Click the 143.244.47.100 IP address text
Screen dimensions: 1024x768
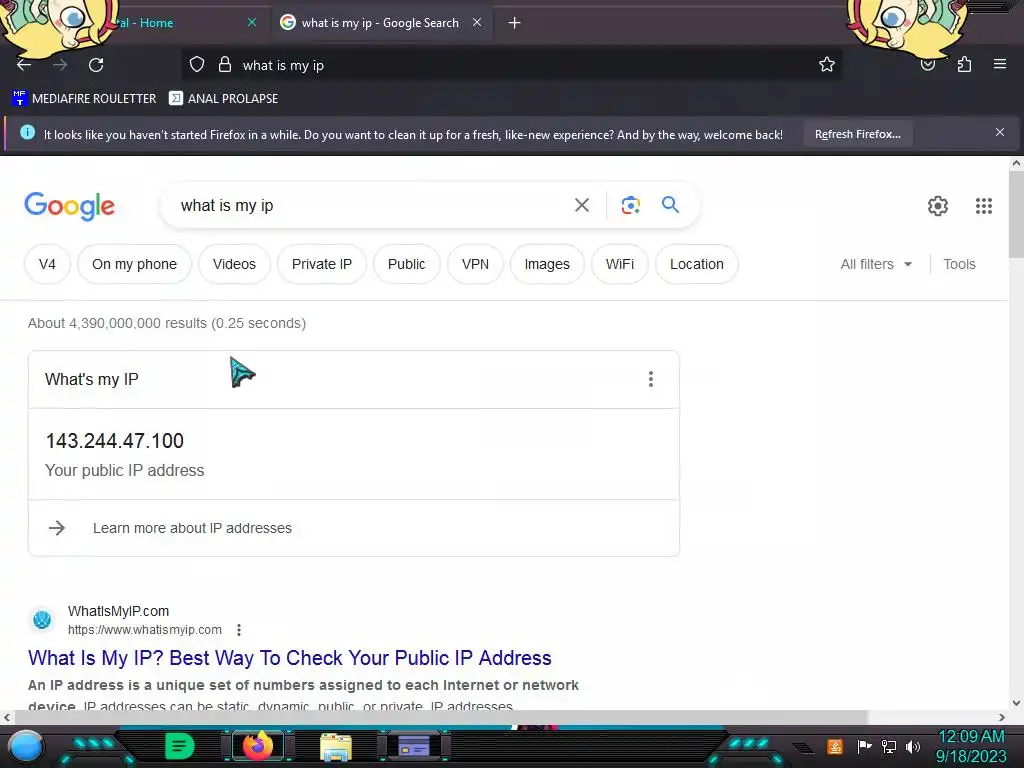click(115, 441)
